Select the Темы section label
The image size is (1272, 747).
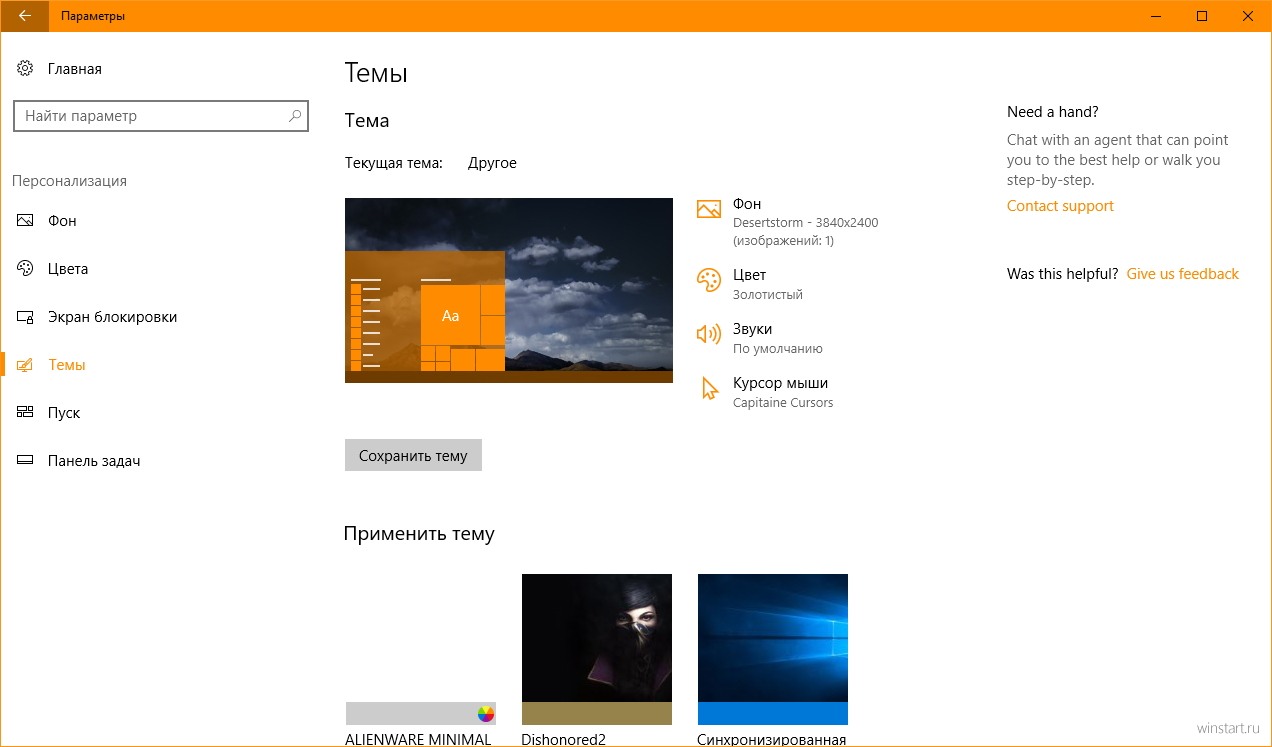[x=67, y=365]
